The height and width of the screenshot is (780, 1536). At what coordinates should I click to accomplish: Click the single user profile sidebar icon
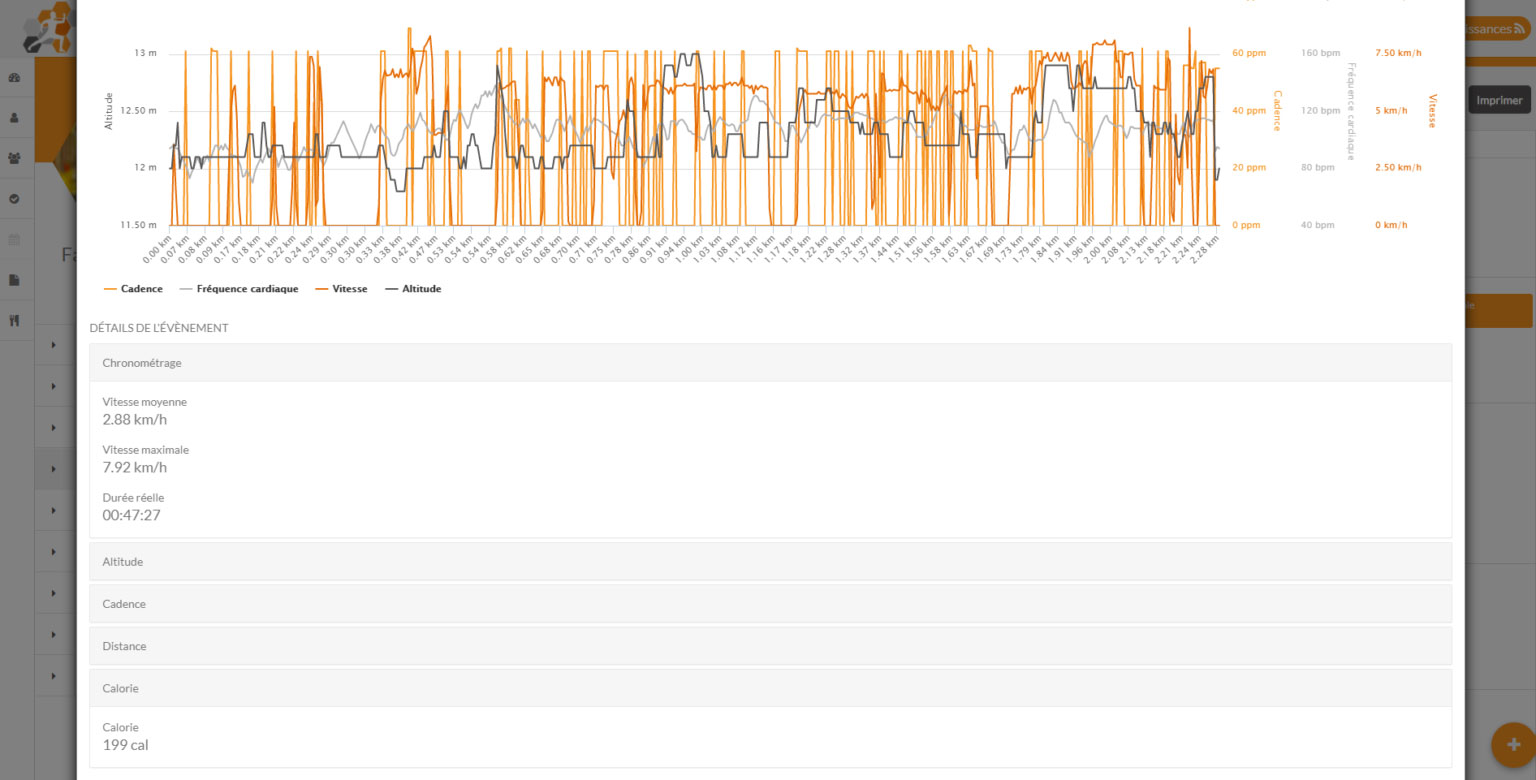[x=14, y=117]
